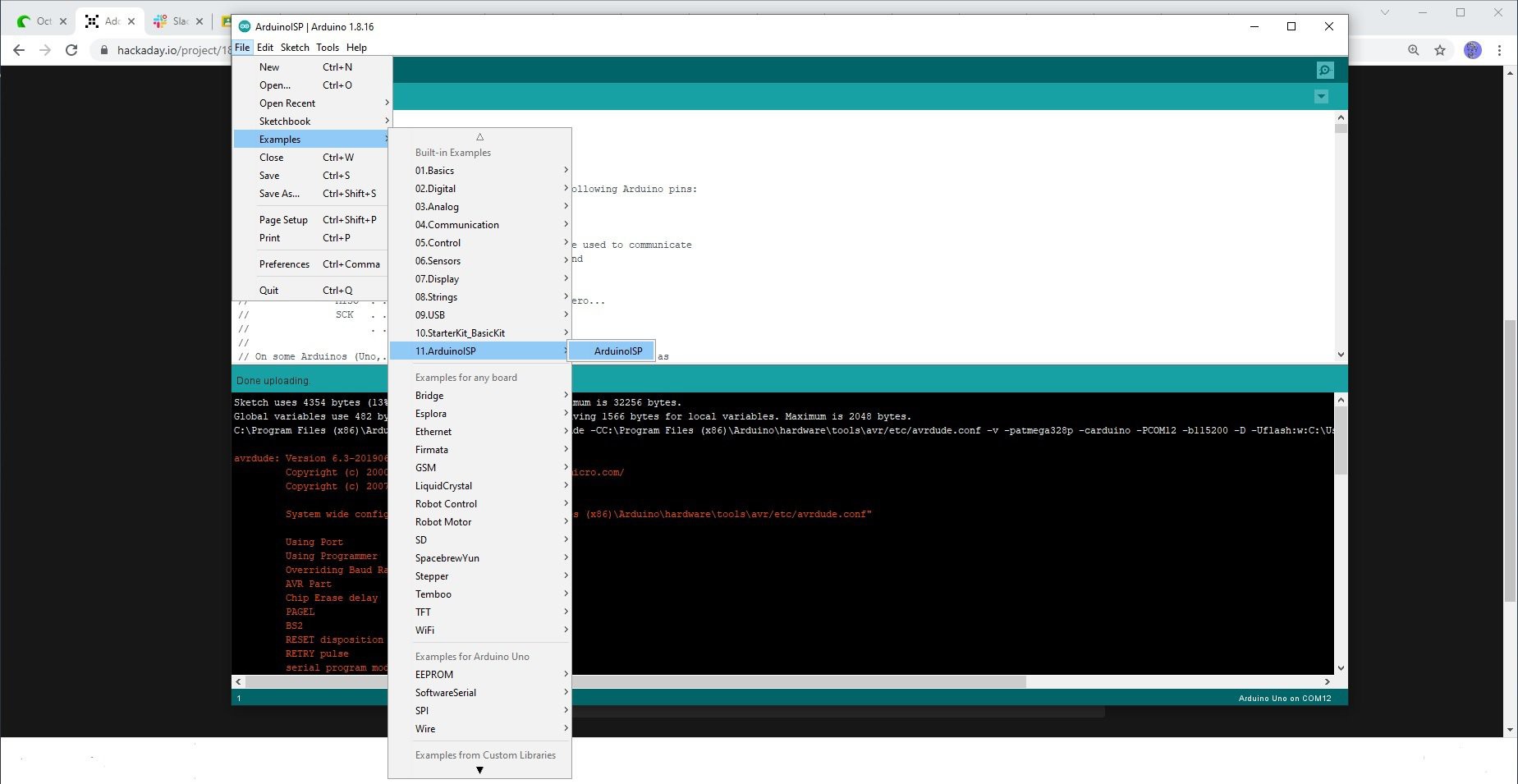Open the File menu
This screenshot has height=784, width=1518.
[x=242, y=48]
